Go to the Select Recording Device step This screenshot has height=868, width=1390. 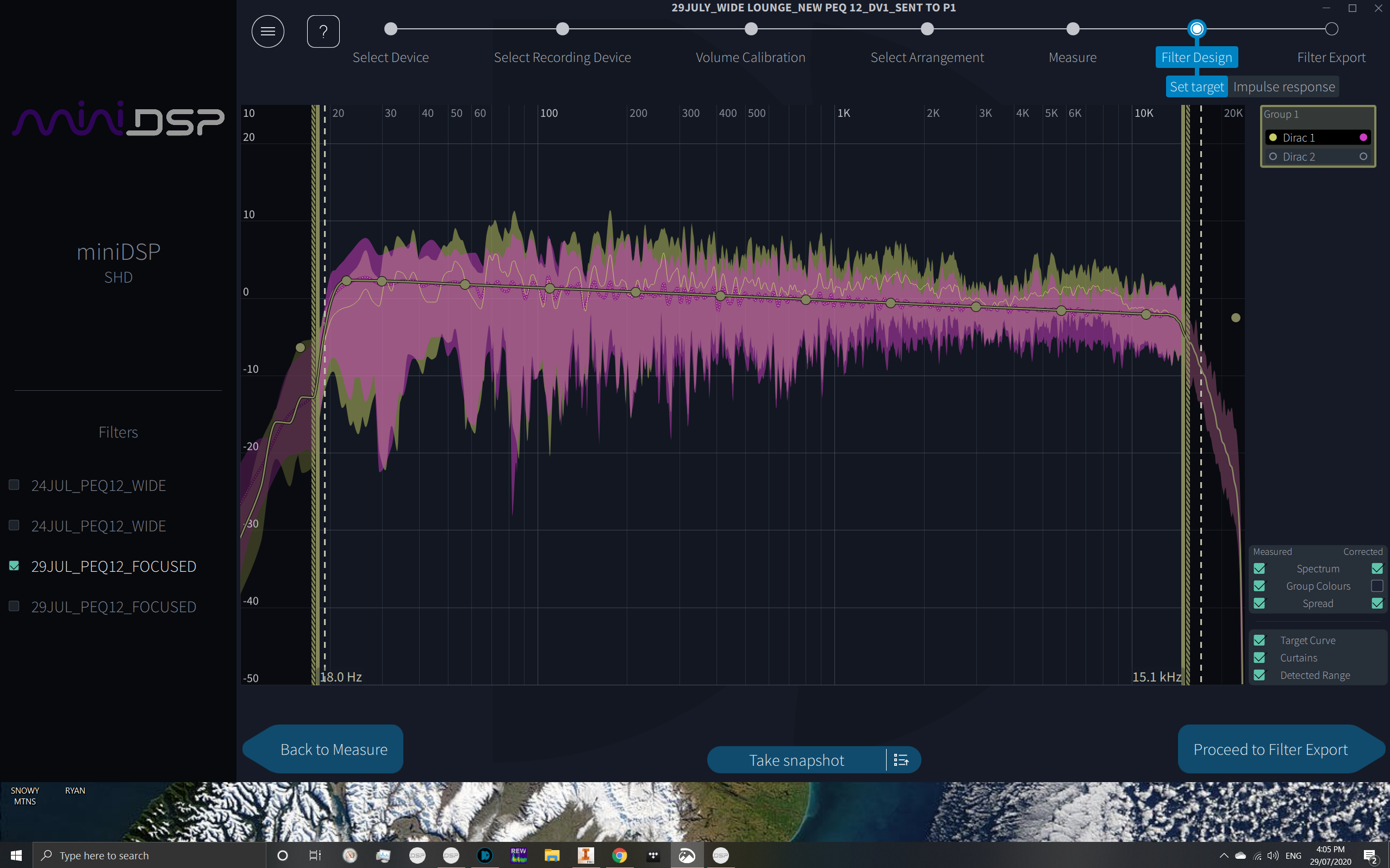(x=562, y=57)
